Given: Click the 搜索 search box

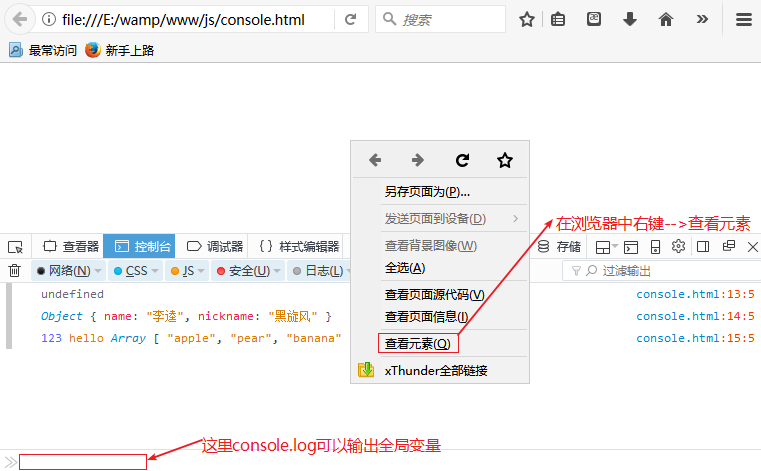Looking at the screenshot, I should coord(440,19).
